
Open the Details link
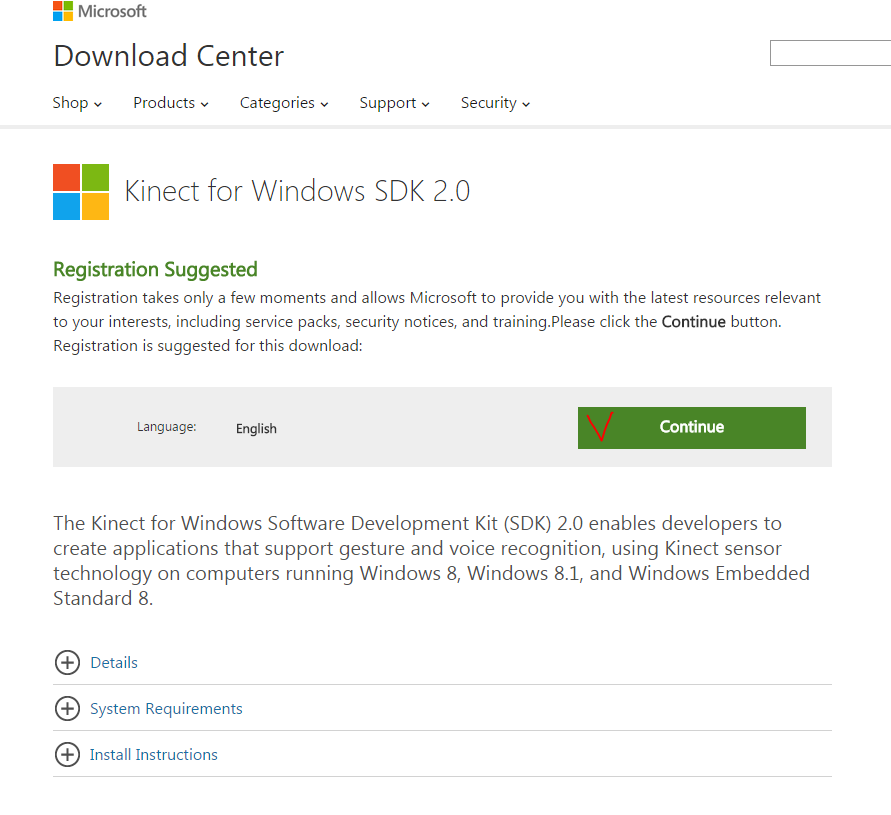[x=114, y=663]
